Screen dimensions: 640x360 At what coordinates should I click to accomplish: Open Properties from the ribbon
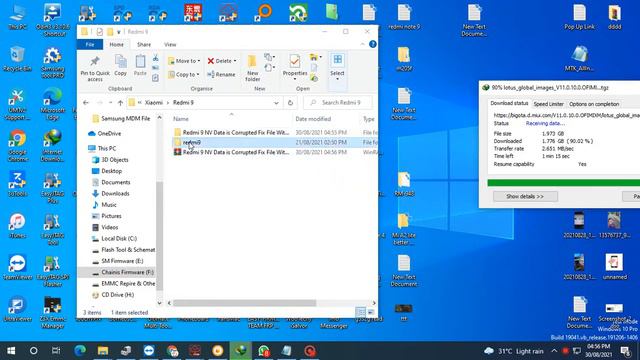pyautogui.click(x=295, y=67)
